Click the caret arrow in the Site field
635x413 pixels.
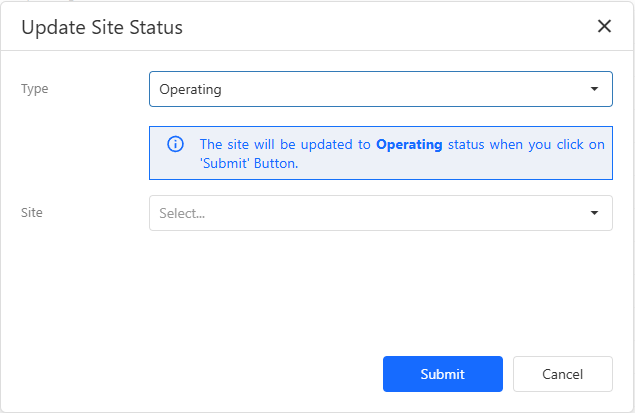pyautogui.click(x=594, y=213)
